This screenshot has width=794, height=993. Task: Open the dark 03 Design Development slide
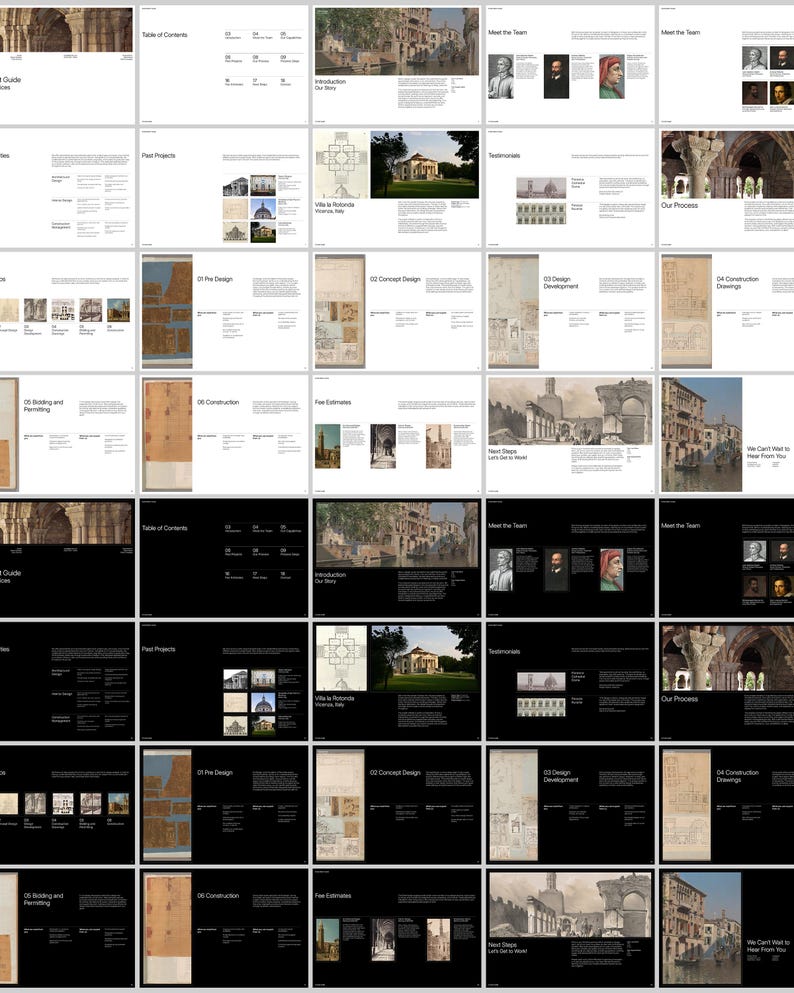click(x=570, y=805)
